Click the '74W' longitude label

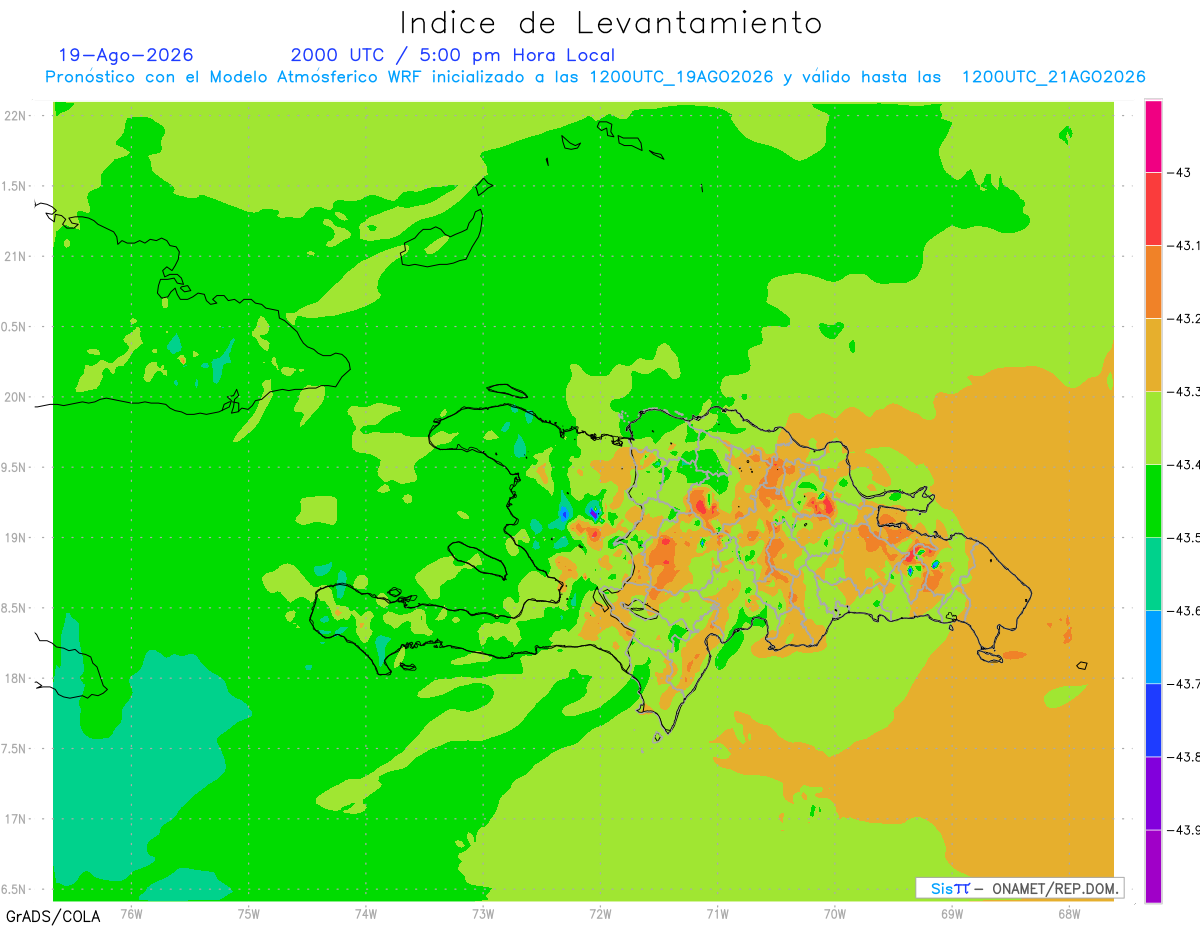[366, 913]
